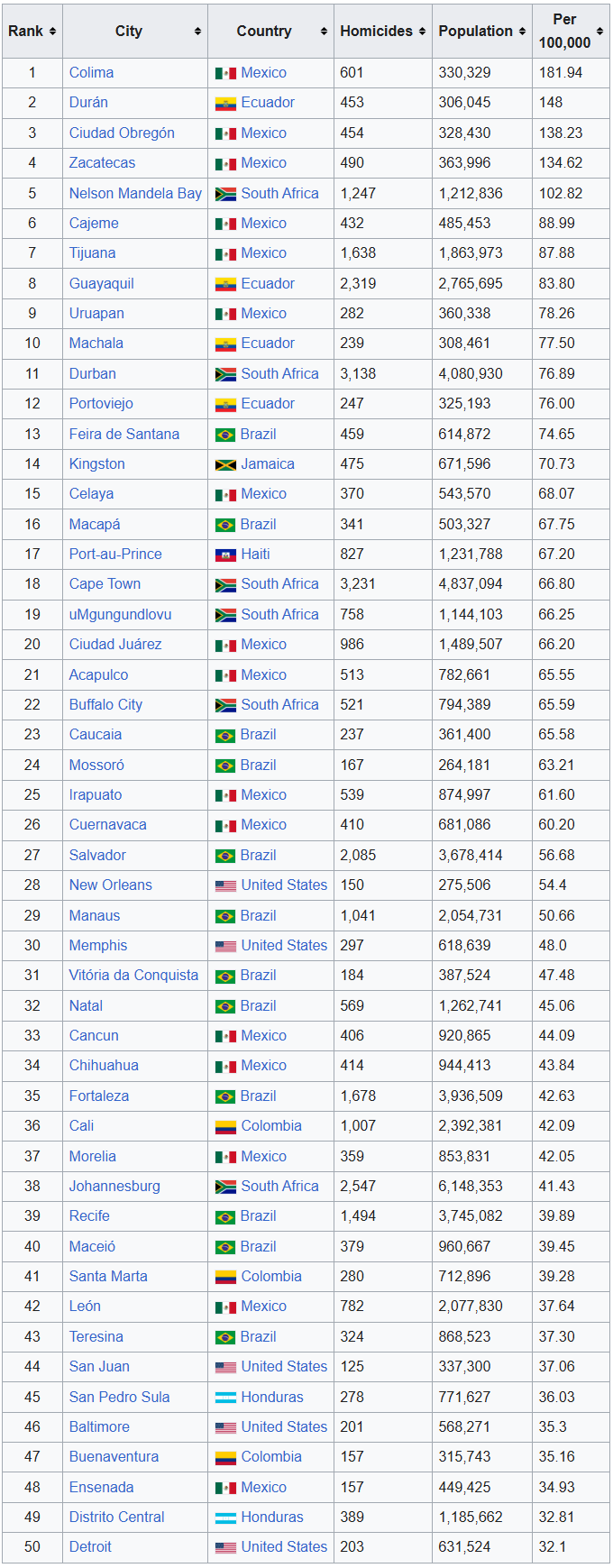Open the Buffalo City link
The width and height of the screenshot is (613, 1568).
click(105, 705)
